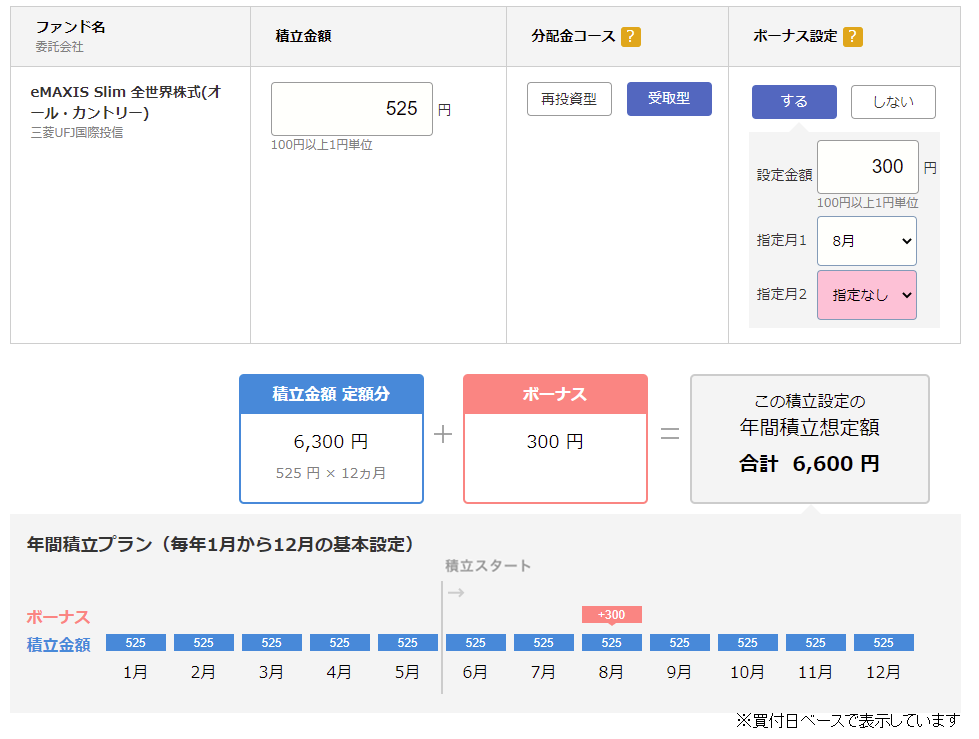Viewport: 979px width, 739px height.
Task: Click blue 積立金額 timeline row label
Action: point(59,645)
